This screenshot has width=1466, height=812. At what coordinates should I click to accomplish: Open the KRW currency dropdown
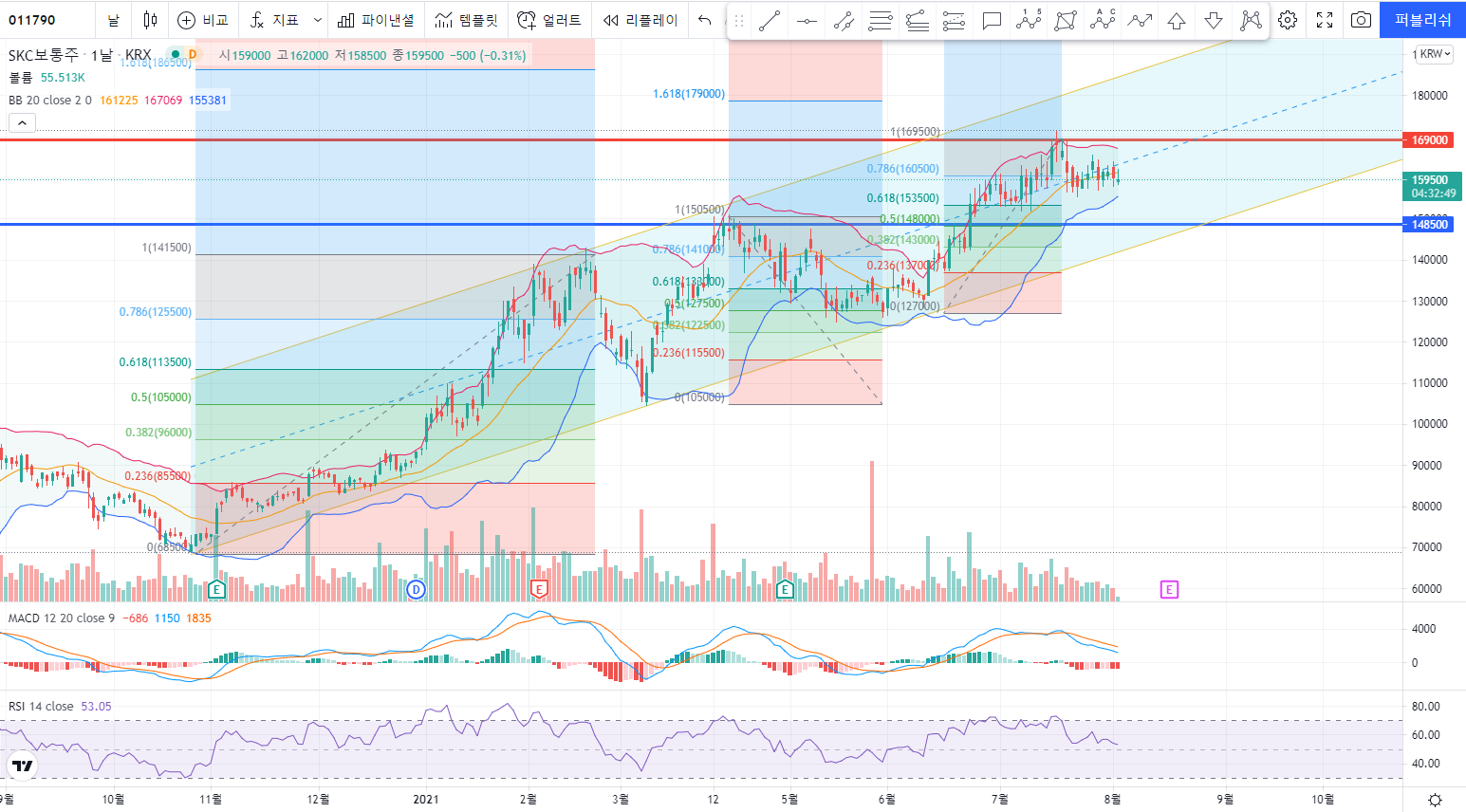1435,54
